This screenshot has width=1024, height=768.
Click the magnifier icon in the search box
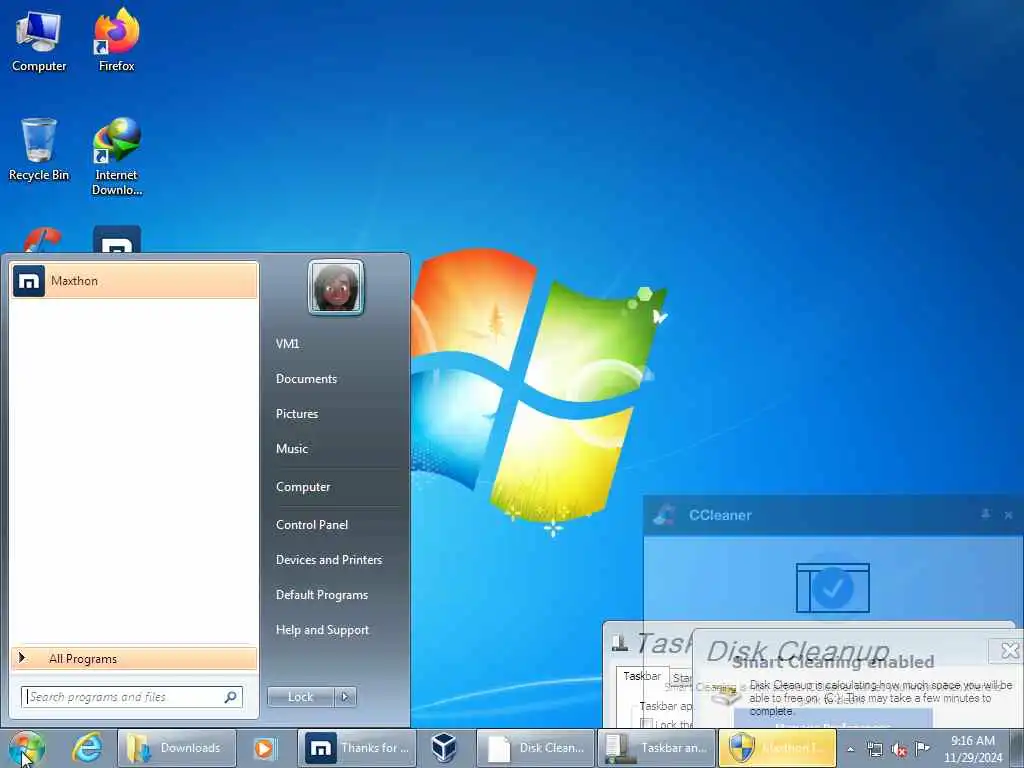[x=231, y=697]
